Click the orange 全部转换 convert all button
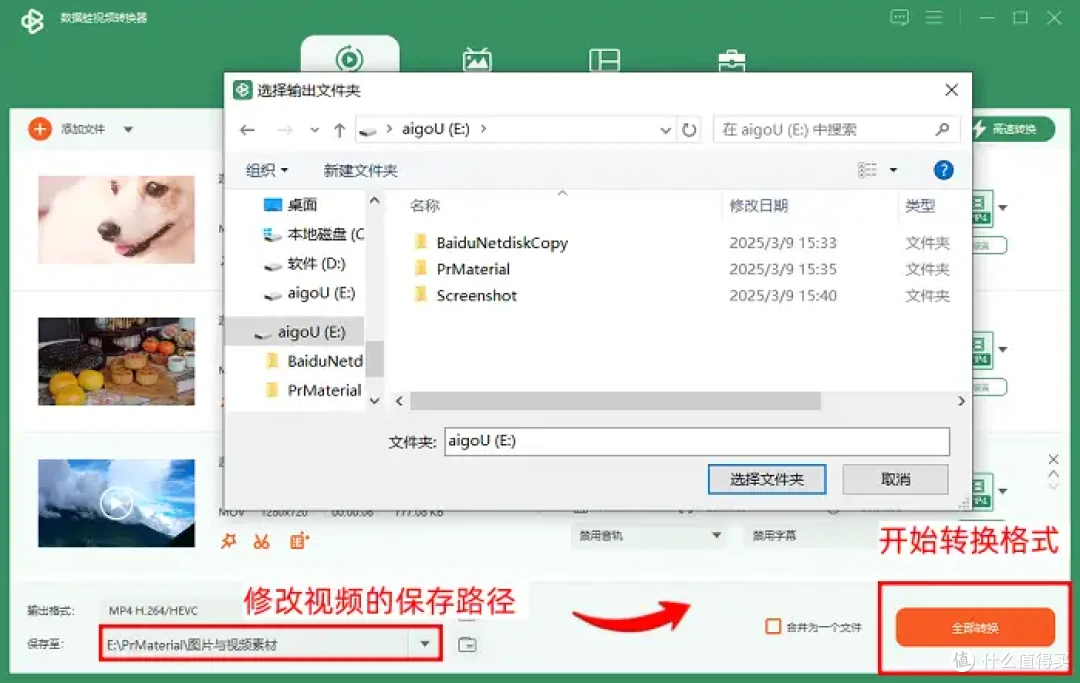The height and width of the screenshot is (683, 1080). [975, 627]
